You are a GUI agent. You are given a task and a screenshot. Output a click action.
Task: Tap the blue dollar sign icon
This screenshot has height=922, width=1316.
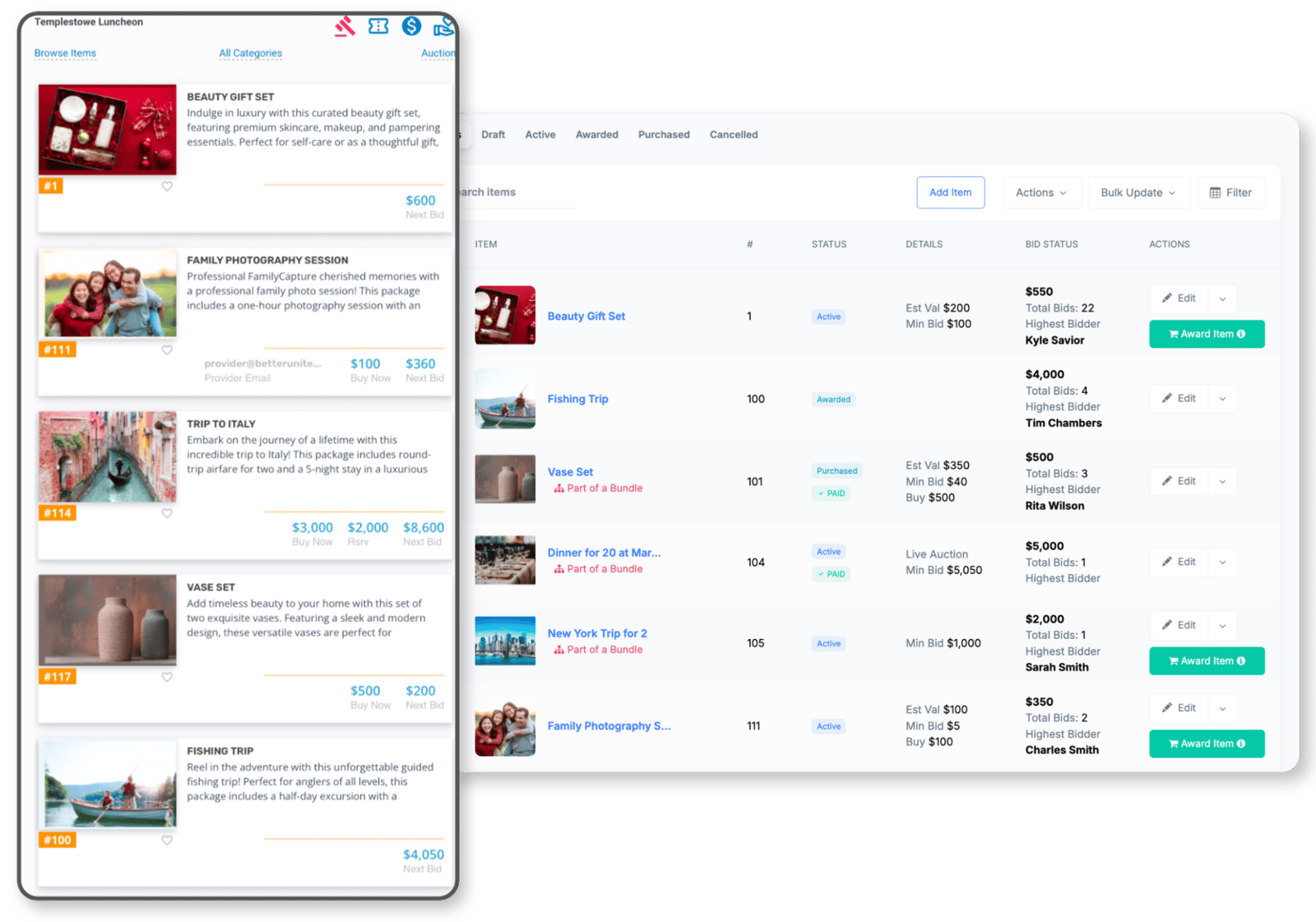[411, 26]
